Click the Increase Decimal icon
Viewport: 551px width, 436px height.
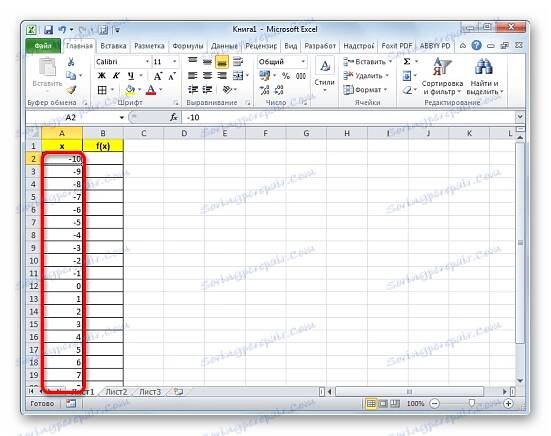pos(265,90)
